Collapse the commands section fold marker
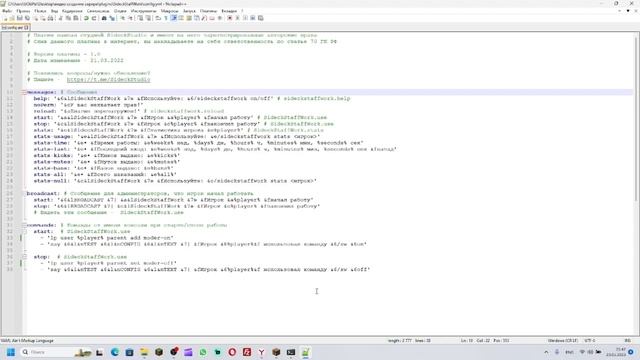Screen dimensions: 640x360 coord(24,225)
